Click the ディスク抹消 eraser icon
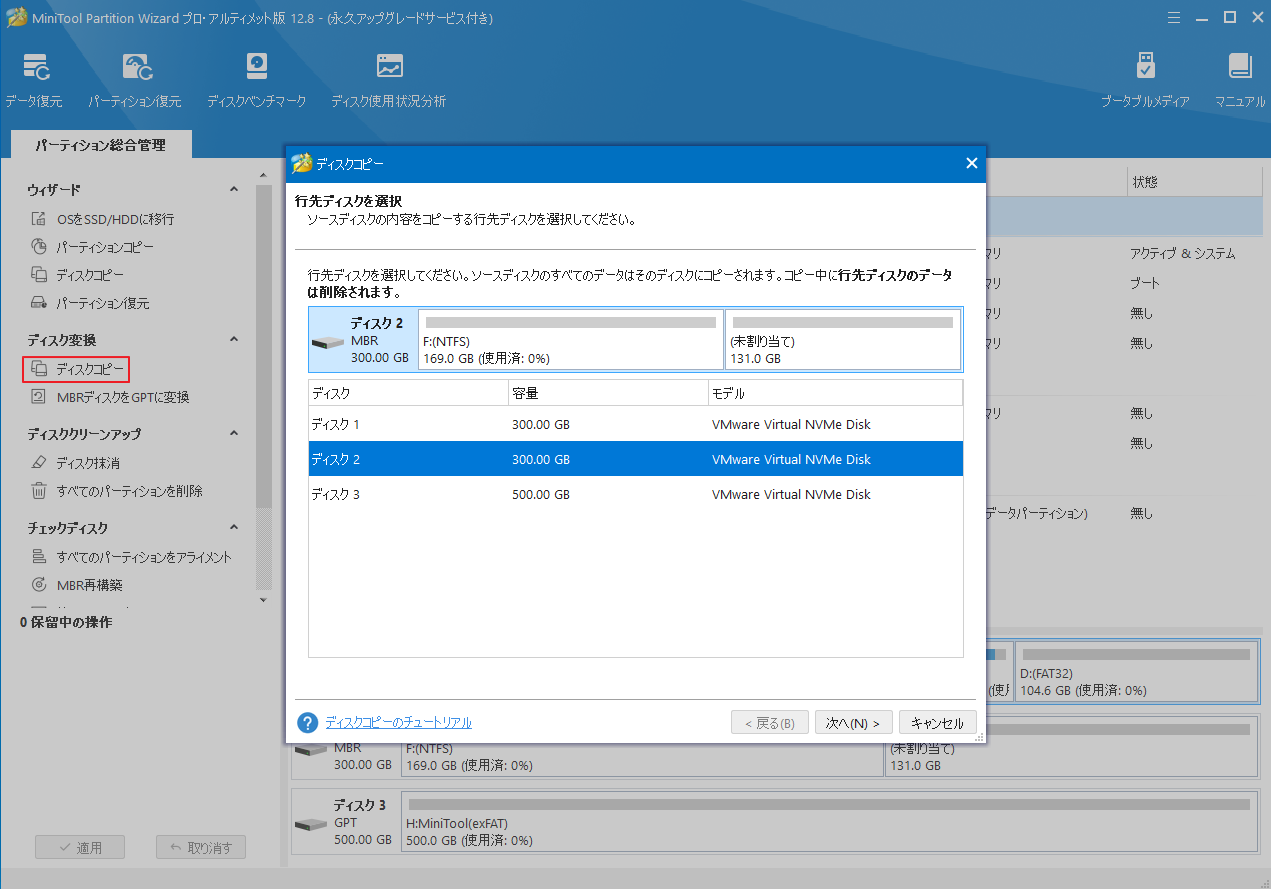This screenshot has width=1271, height=889. [39, 463]
